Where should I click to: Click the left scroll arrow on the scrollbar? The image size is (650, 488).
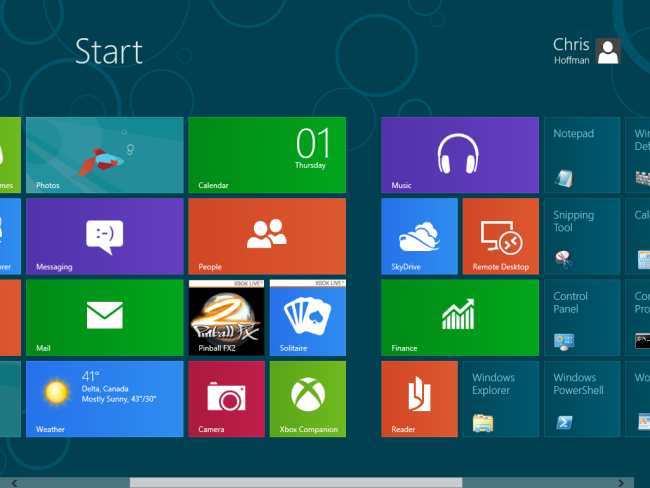point(14,483)
